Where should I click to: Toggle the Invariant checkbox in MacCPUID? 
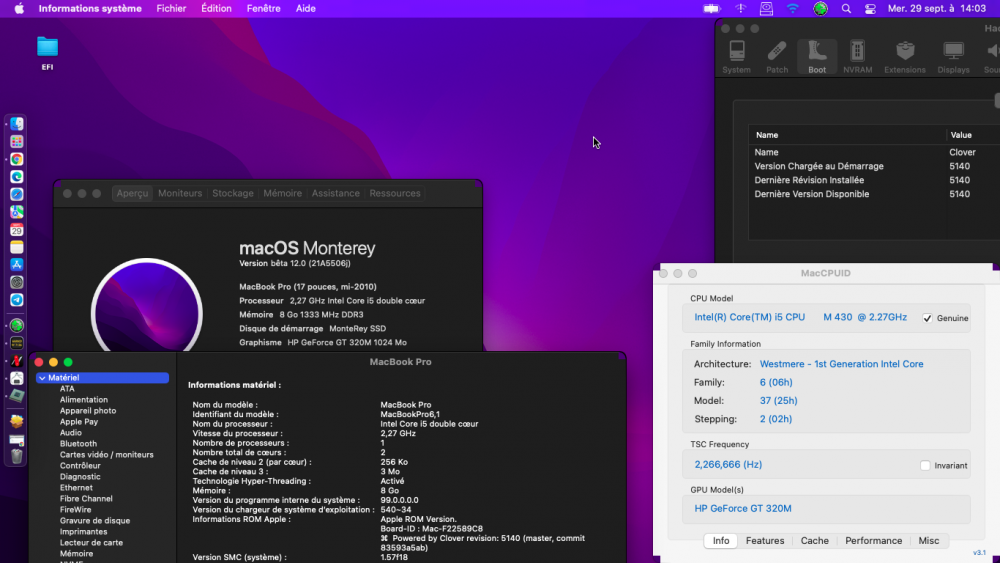(925, 465)
